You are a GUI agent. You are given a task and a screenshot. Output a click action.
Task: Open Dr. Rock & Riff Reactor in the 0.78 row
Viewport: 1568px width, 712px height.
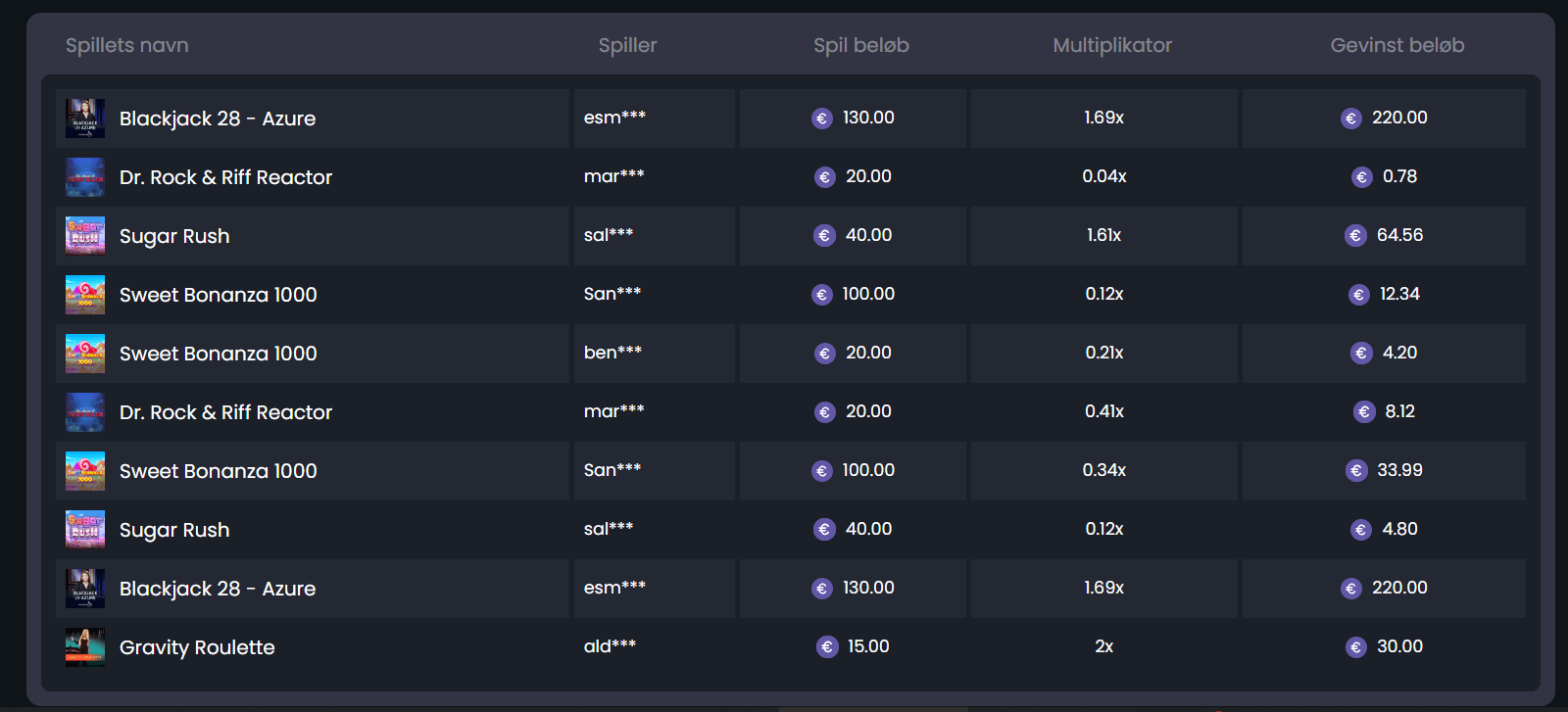point(225,177)
